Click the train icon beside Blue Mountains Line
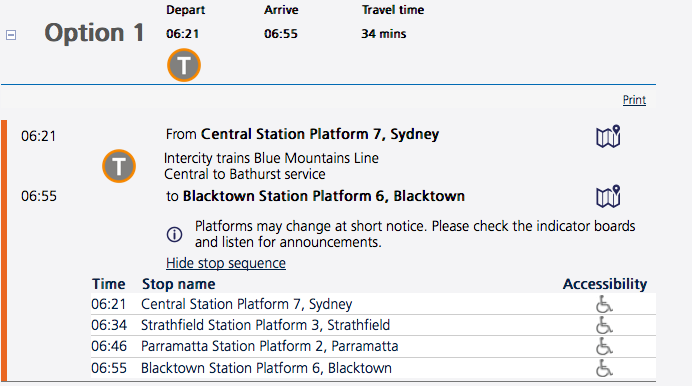The width and height of the screenshot is (692, 386). [x=119, y=166]
